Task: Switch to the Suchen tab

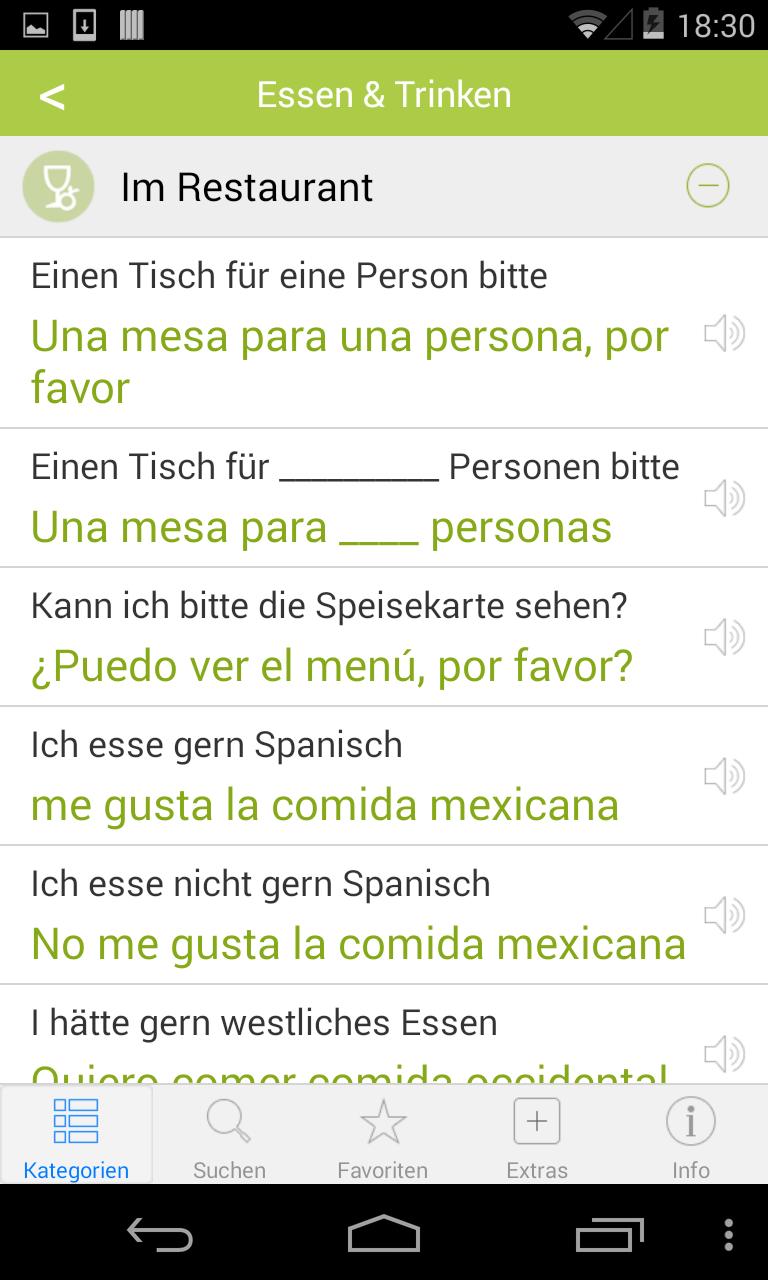Action: click(x=229, y=1135)
